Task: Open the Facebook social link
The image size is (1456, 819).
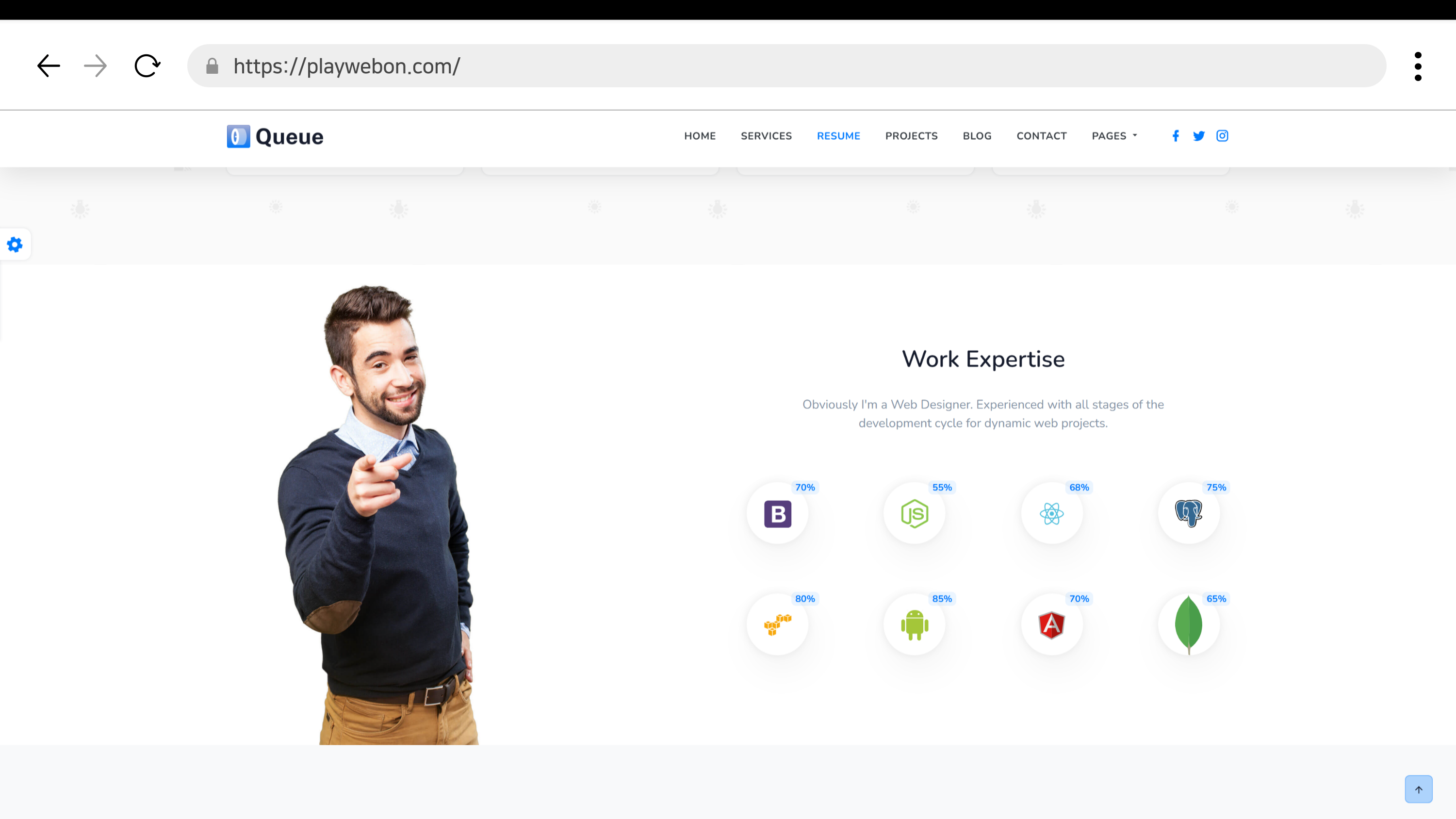Action: pos(1176,136)
